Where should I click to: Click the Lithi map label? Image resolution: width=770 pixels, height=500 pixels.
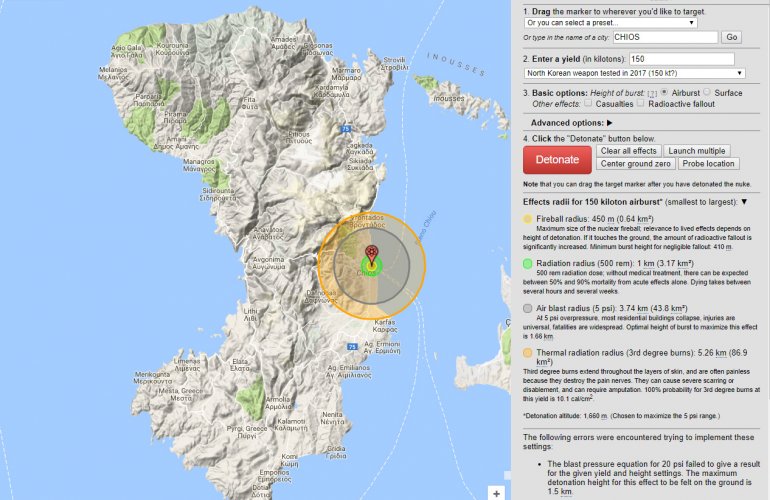[250, 315]
